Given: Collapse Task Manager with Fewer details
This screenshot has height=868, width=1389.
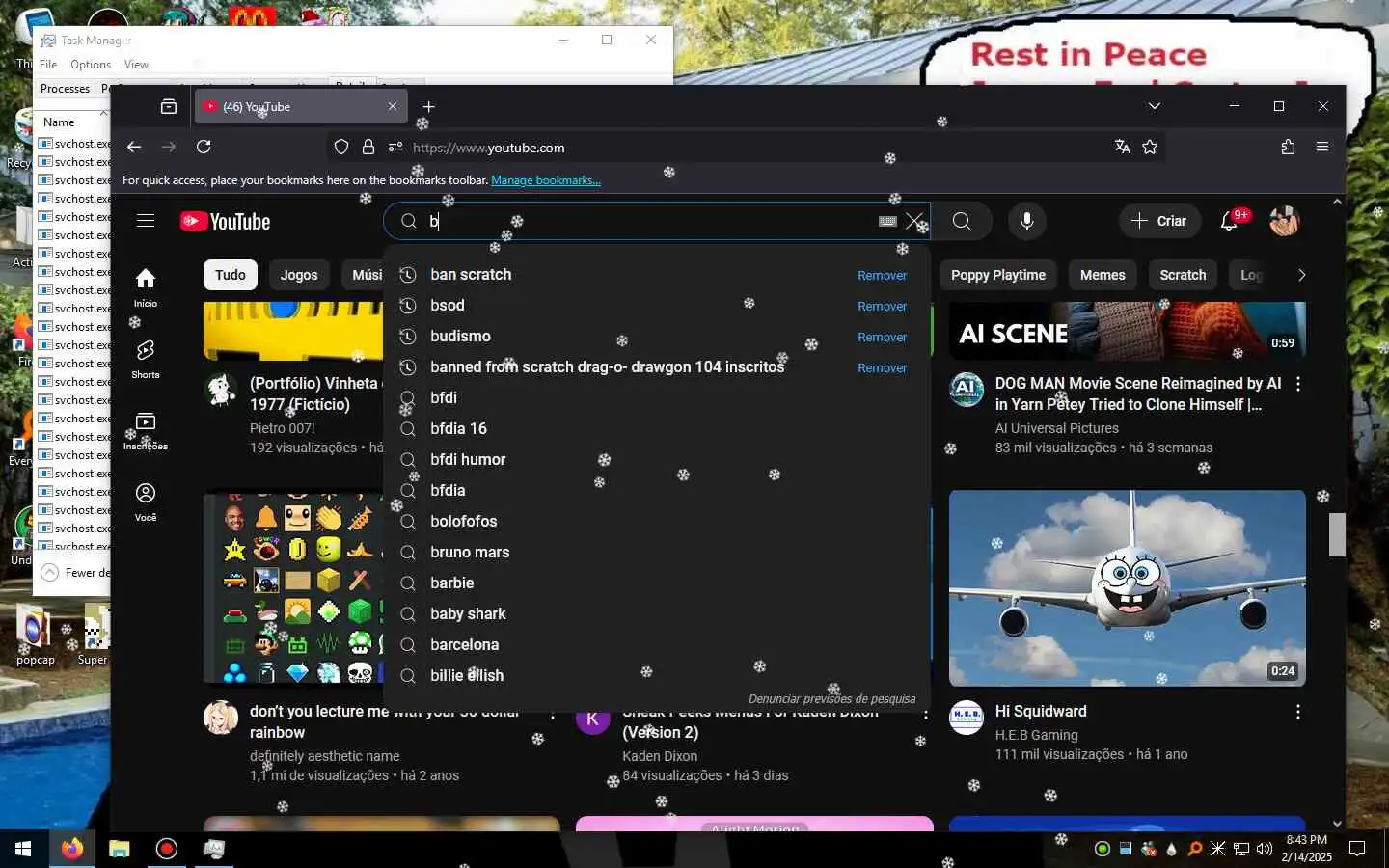Looking at the screenshot, I should pos(77,573).
